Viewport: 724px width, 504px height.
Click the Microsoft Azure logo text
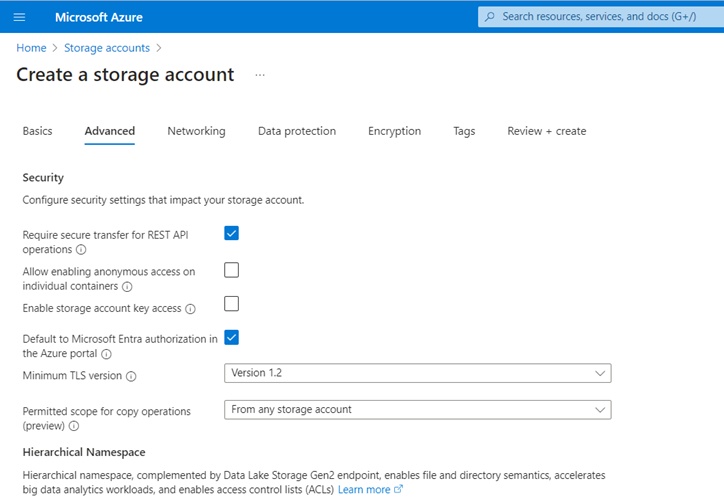[99, 18]
